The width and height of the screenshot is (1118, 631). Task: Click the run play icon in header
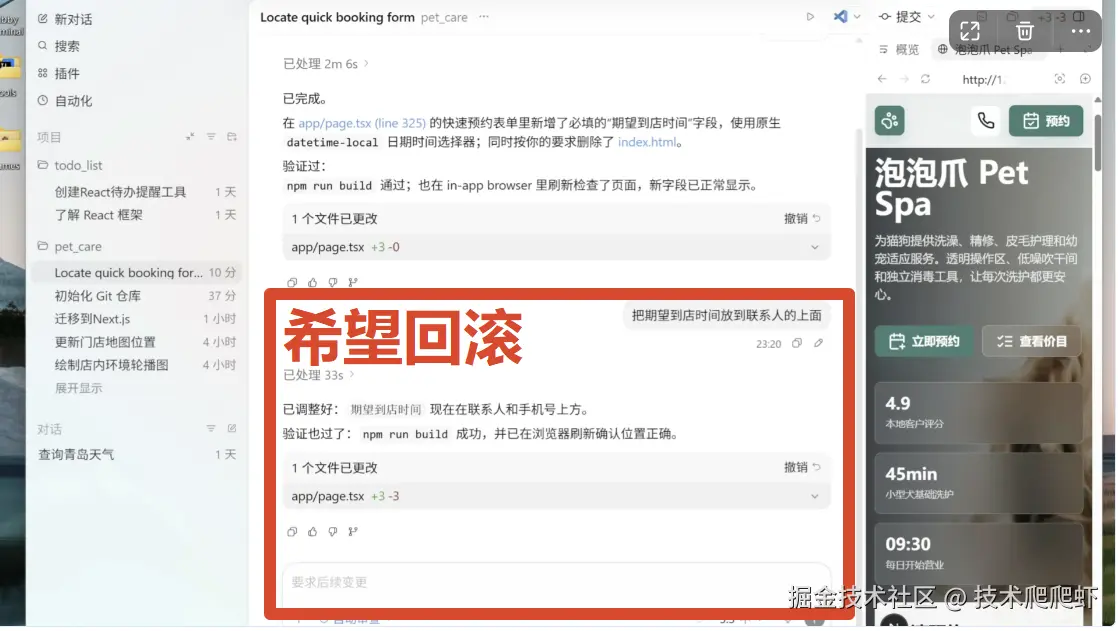(810, 16)
